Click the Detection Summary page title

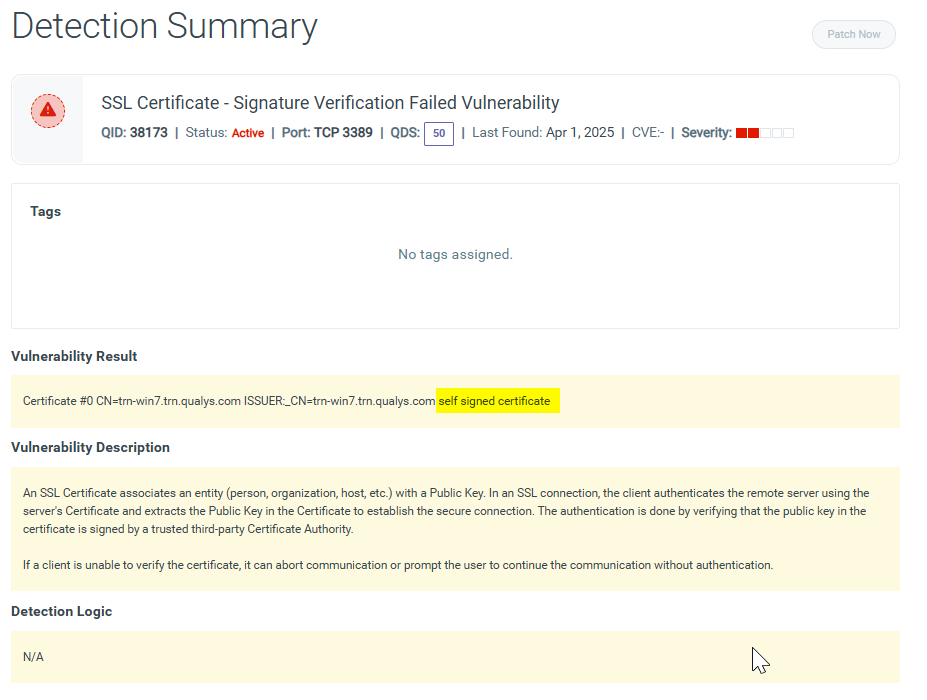tap(164, 26)
